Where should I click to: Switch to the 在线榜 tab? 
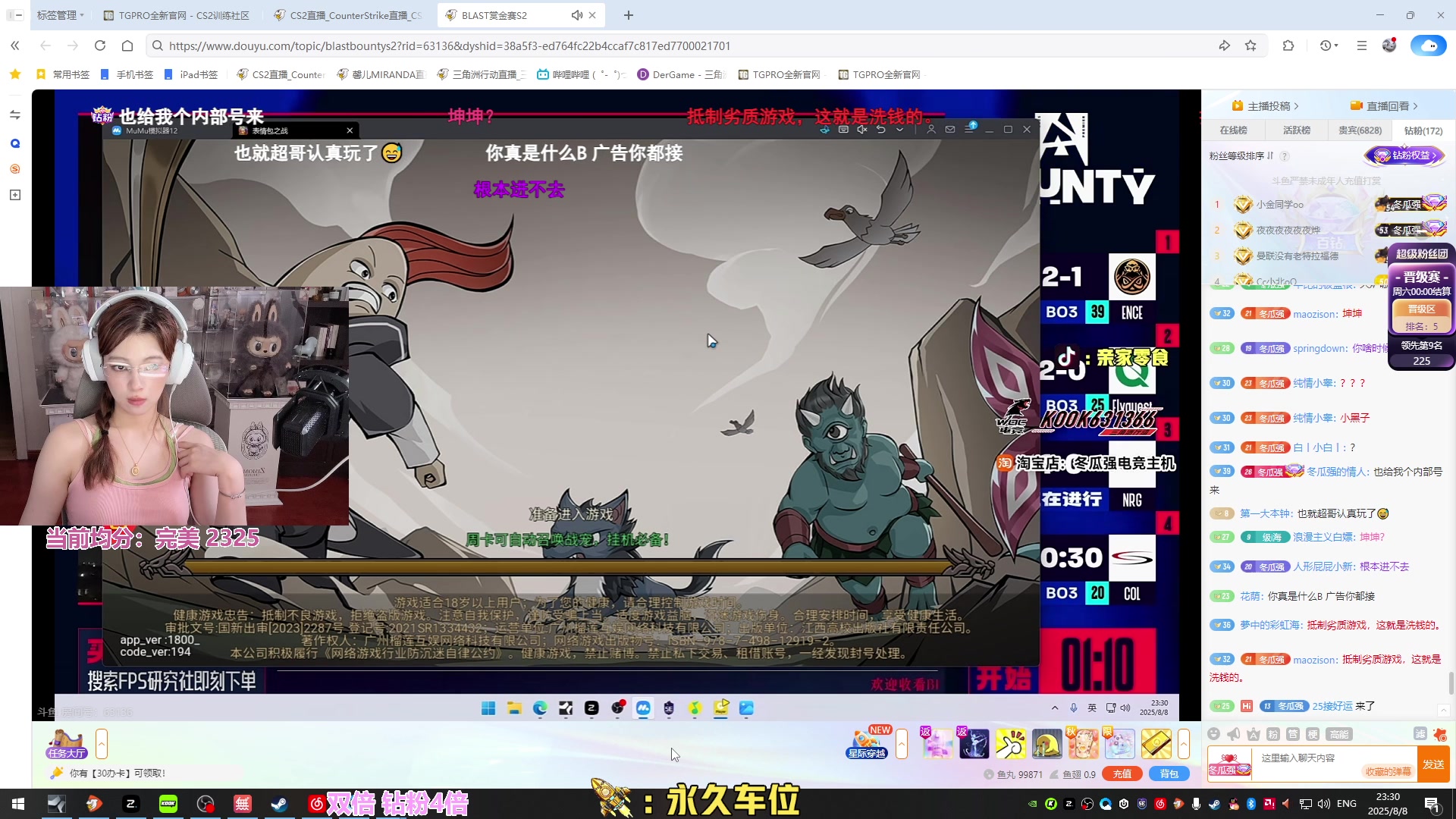(x=1233, y=130)
